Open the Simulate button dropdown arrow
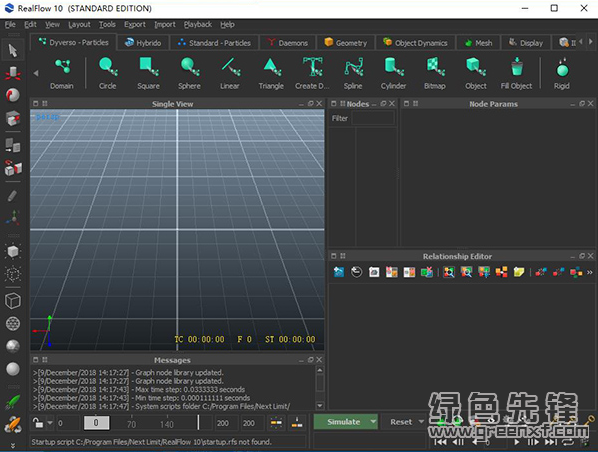The image size is (598, 452). pyautogui.click(x=373, y=422)
